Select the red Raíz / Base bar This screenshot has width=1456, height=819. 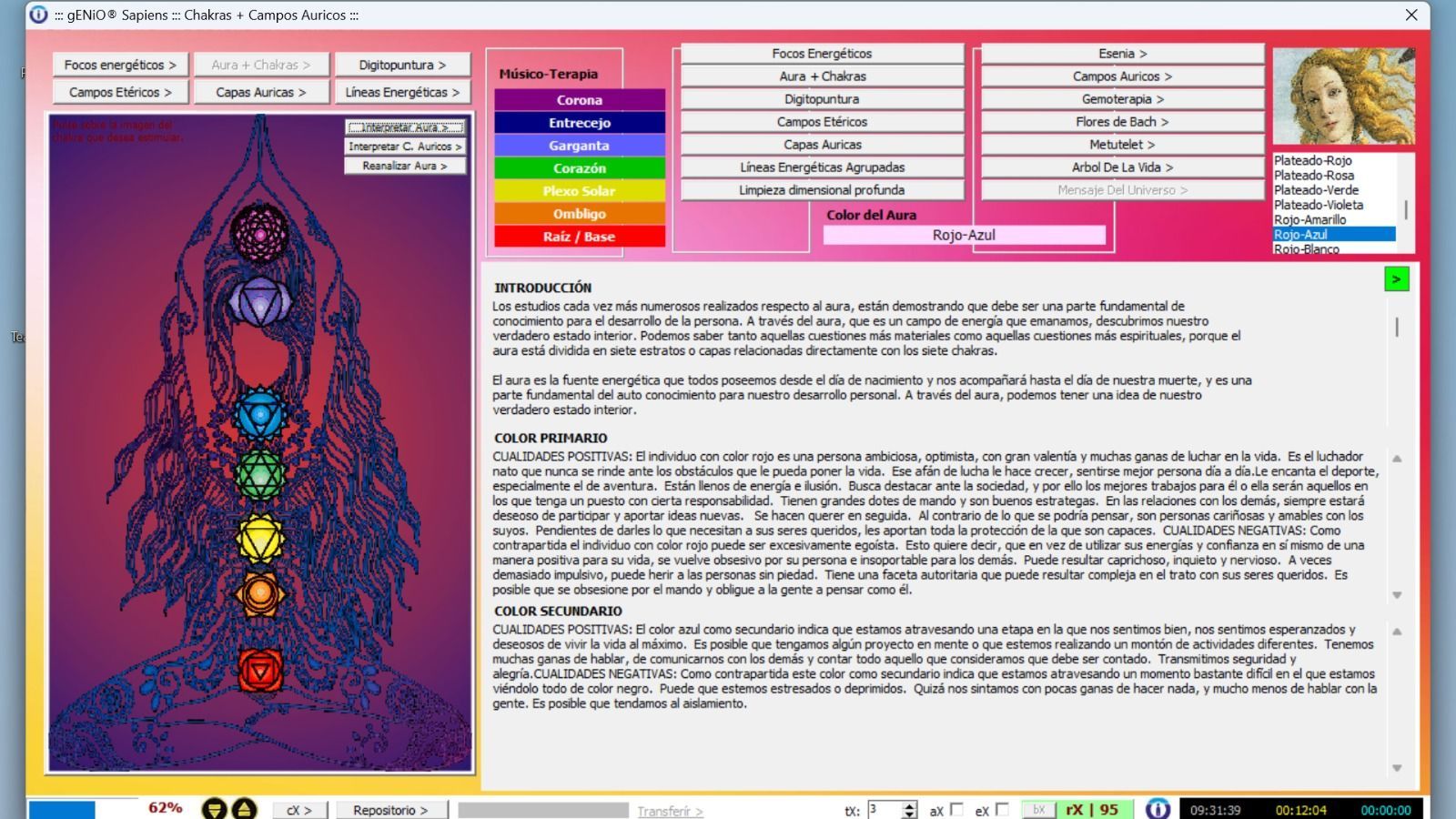[580, 237]
